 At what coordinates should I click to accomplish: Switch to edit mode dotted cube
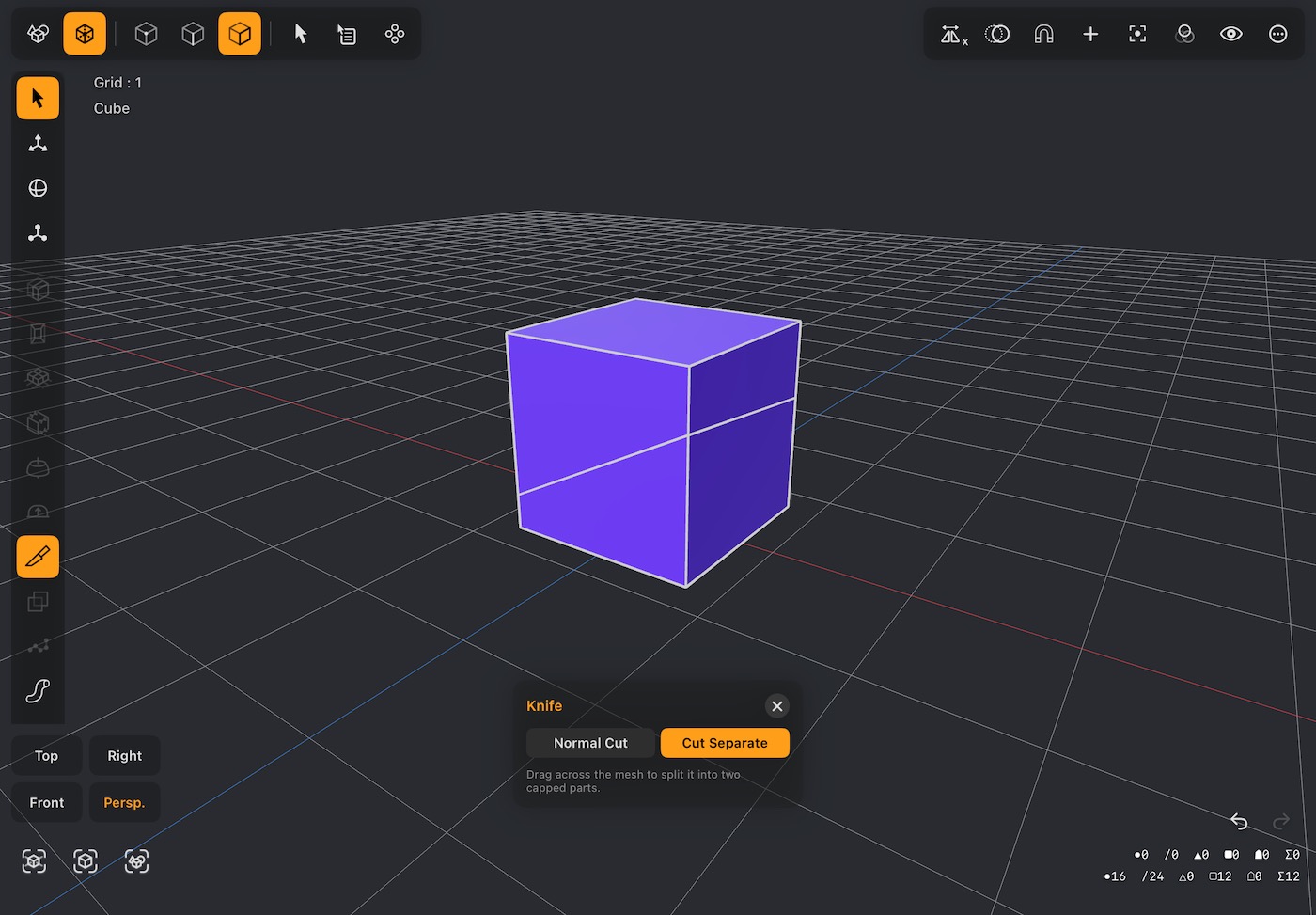tap(85, 34)
